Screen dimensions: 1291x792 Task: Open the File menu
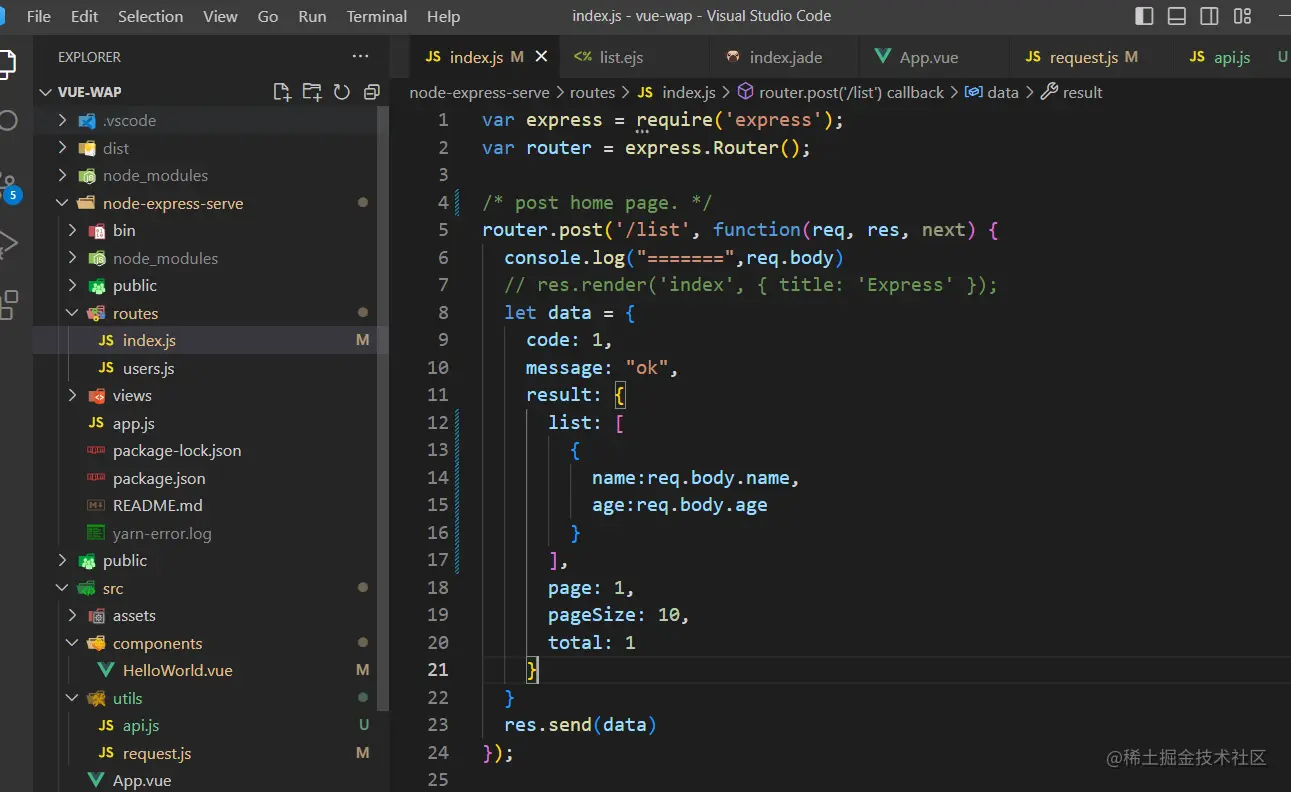point(38,17)
